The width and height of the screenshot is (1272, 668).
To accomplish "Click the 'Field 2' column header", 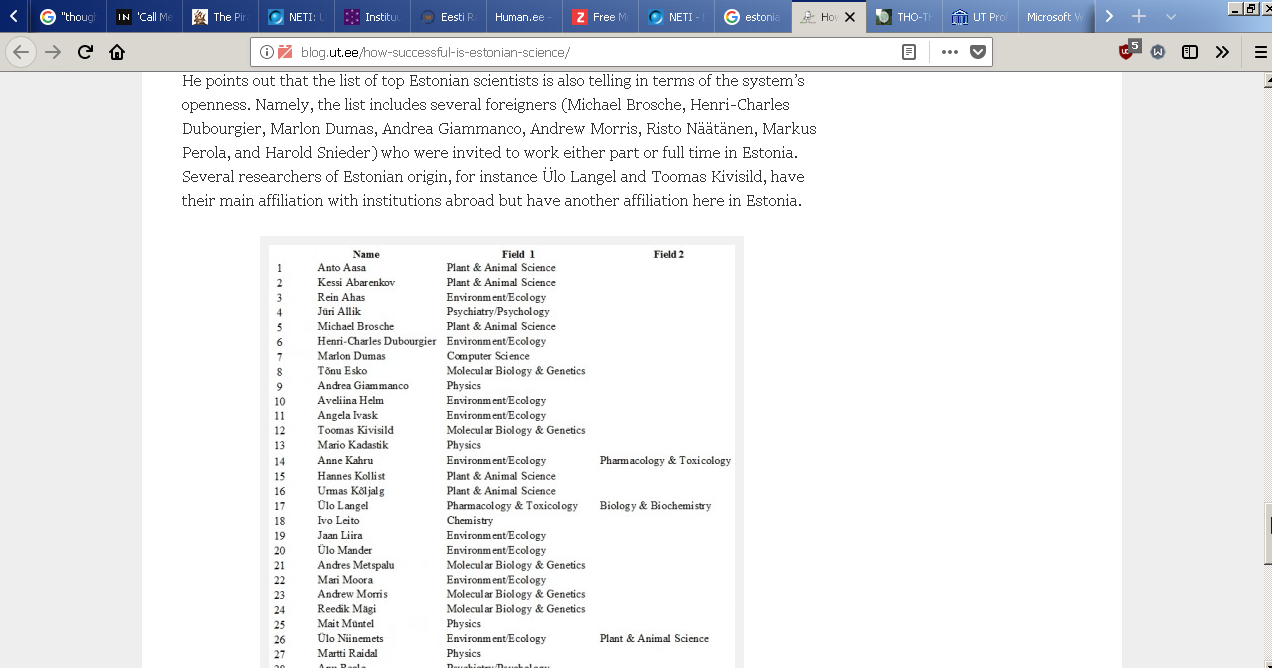I will [x=669, y=255].
